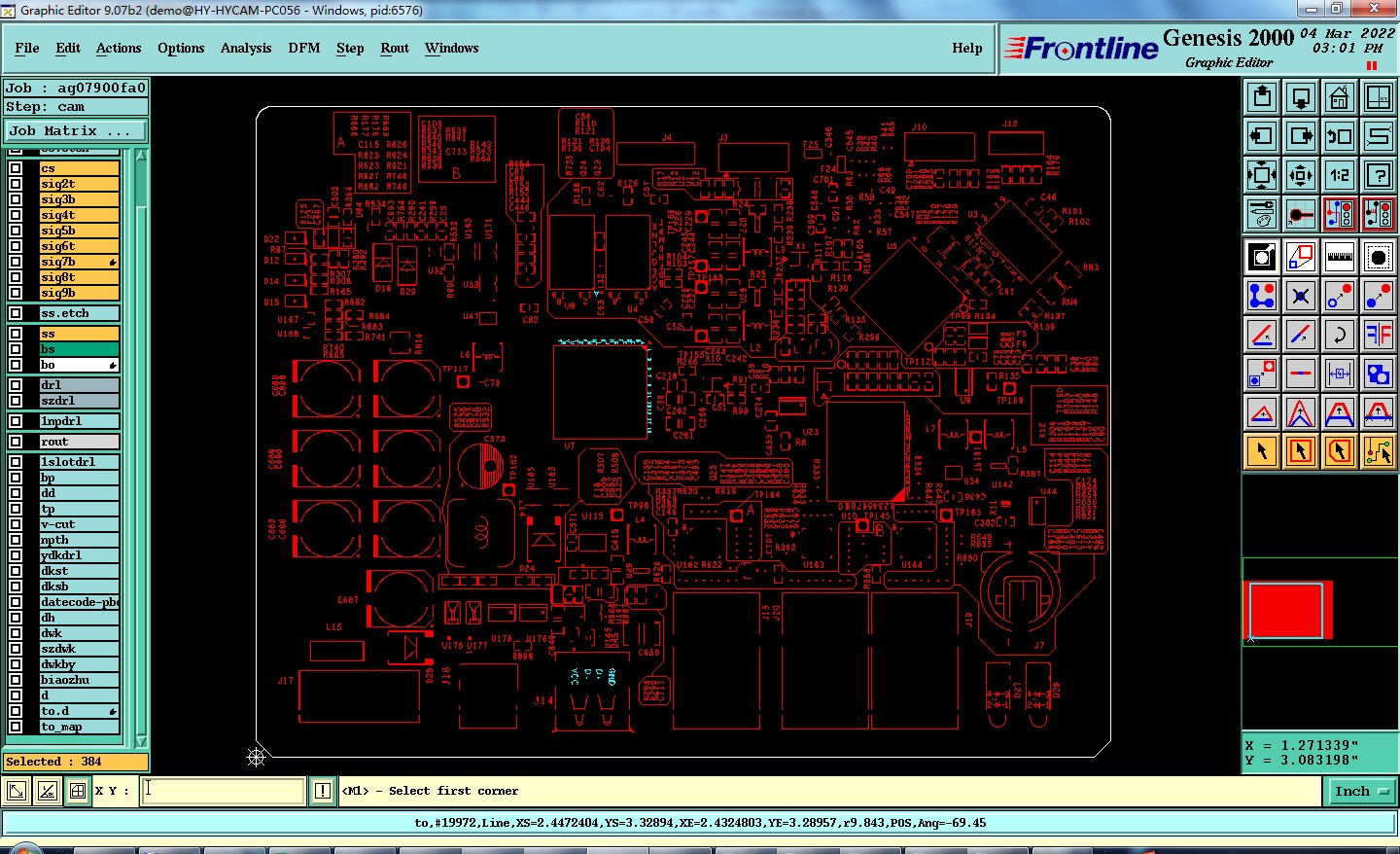Viewport: 1400px width, 854px height.
Task: Open the Options menu
Action: pyautogui.click(x=181, y=48)
